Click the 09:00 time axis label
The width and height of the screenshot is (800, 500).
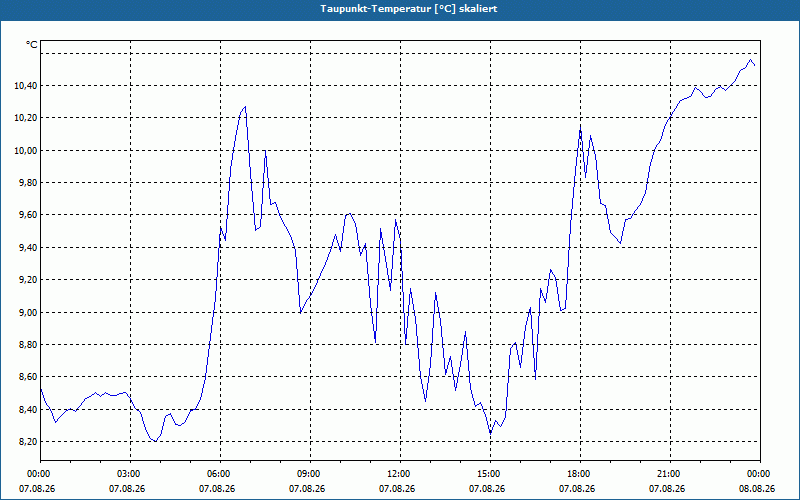click(310, 474)
